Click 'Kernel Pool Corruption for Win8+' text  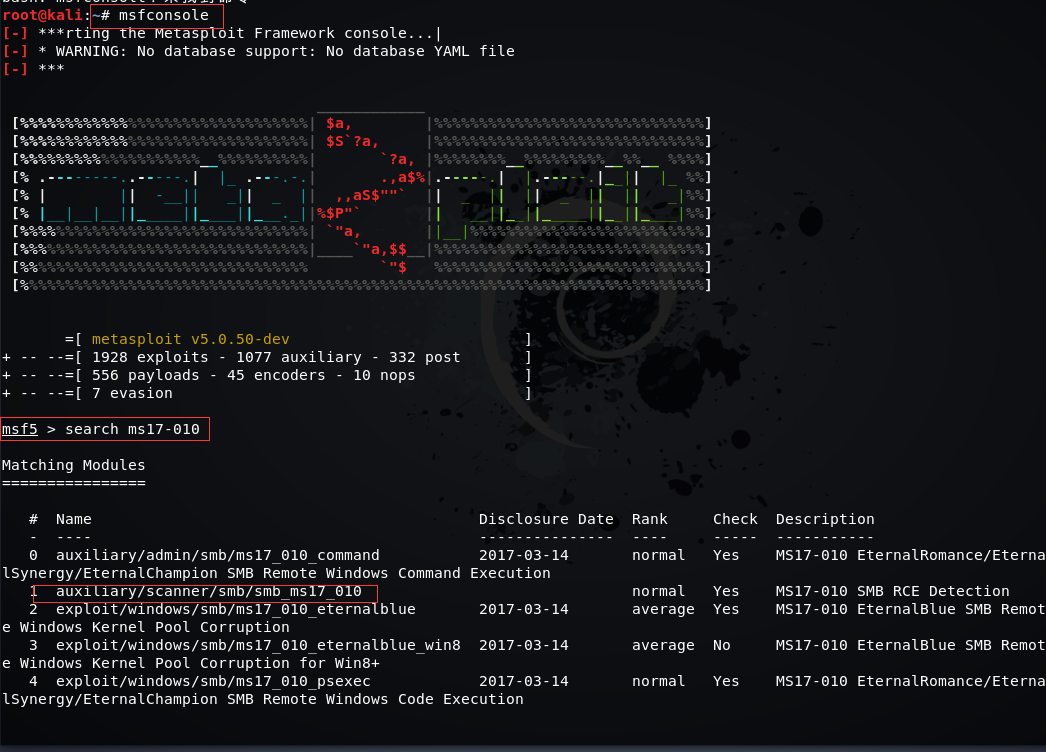coord(235,663)
